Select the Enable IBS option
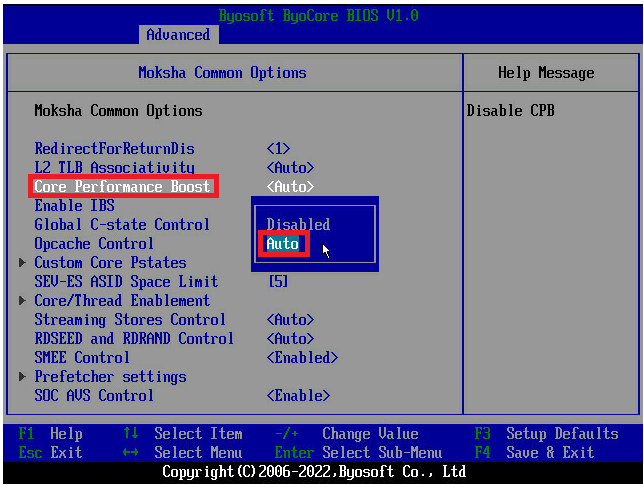Viewport: 644px width, 487px height. (x=74, y=205)
